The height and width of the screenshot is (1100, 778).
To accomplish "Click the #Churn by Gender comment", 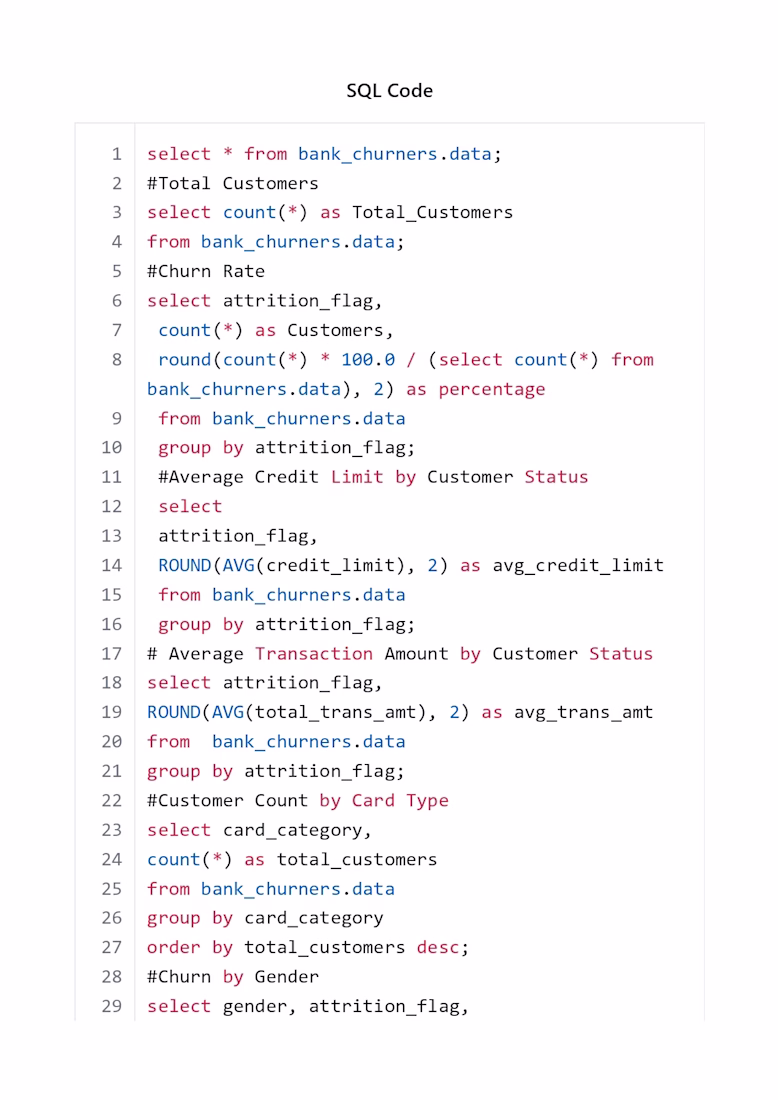I will pos(232,977).
